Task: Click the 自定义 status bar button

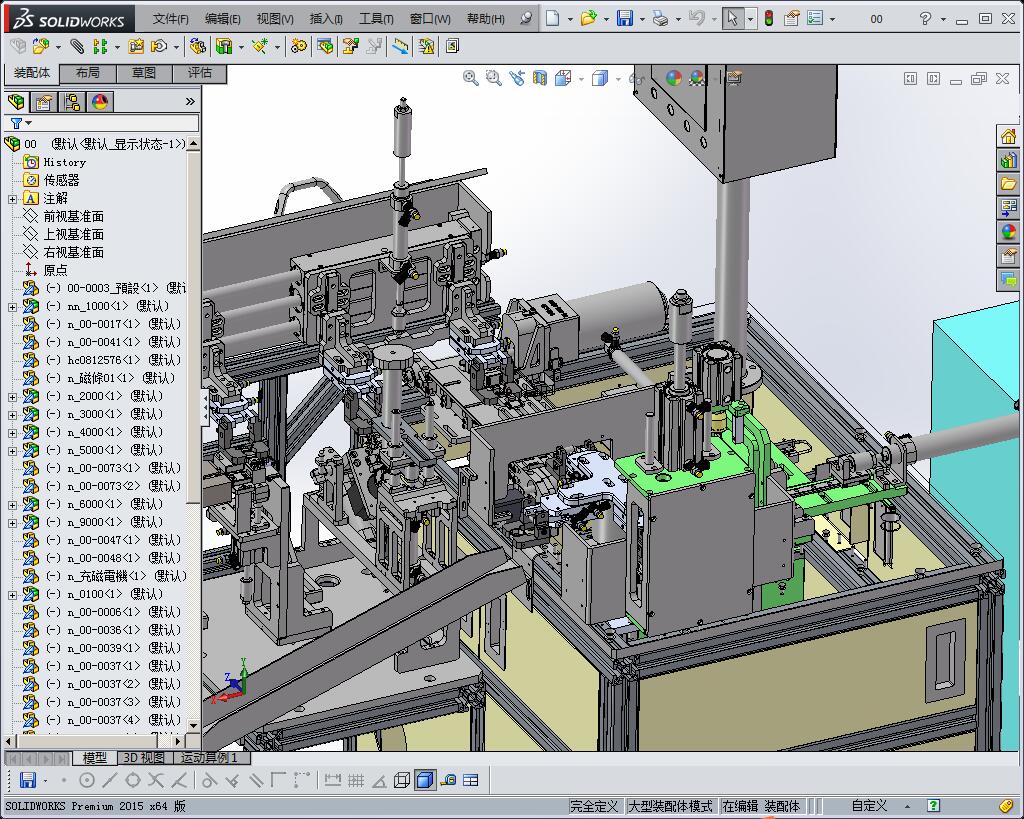Action: (869, 806)
